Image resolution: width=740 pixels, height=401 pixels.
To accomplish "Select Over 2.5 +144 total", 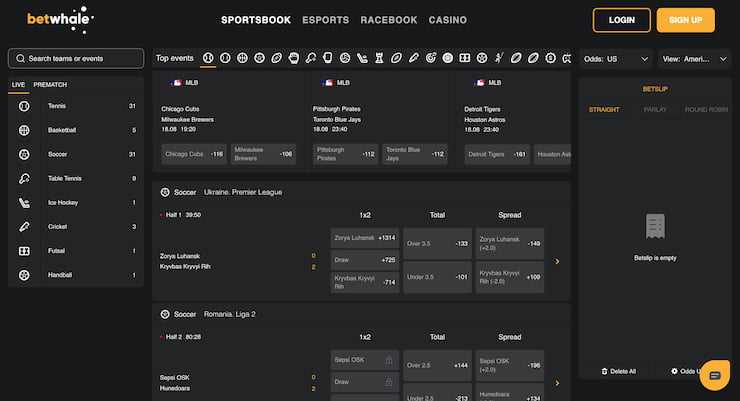I will point(437,366).
